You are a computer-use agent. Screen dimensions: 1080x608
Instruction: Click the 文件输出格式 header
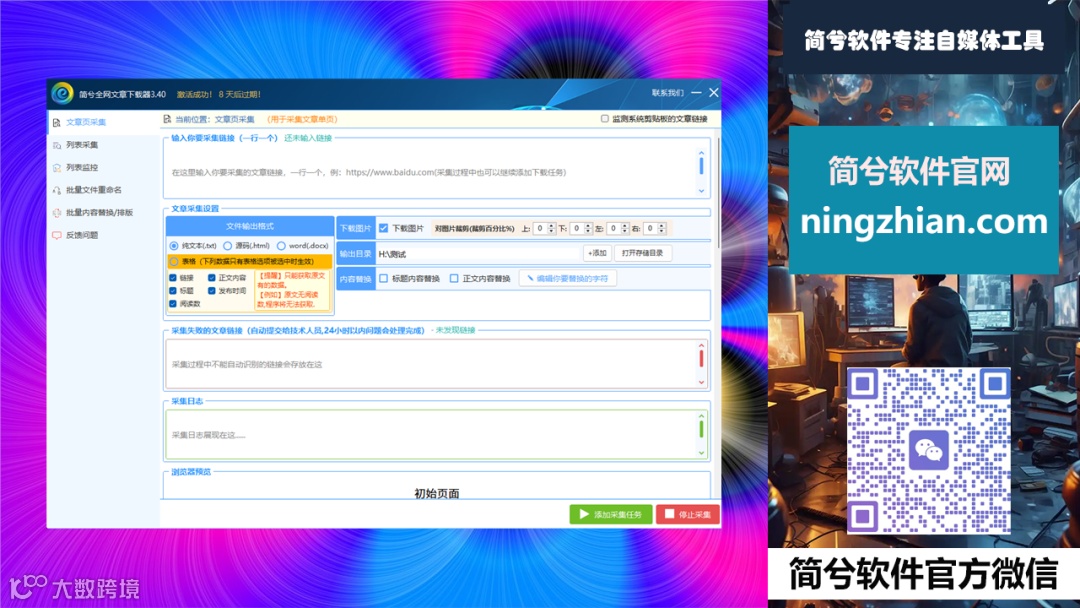click(x=250, y=226)
